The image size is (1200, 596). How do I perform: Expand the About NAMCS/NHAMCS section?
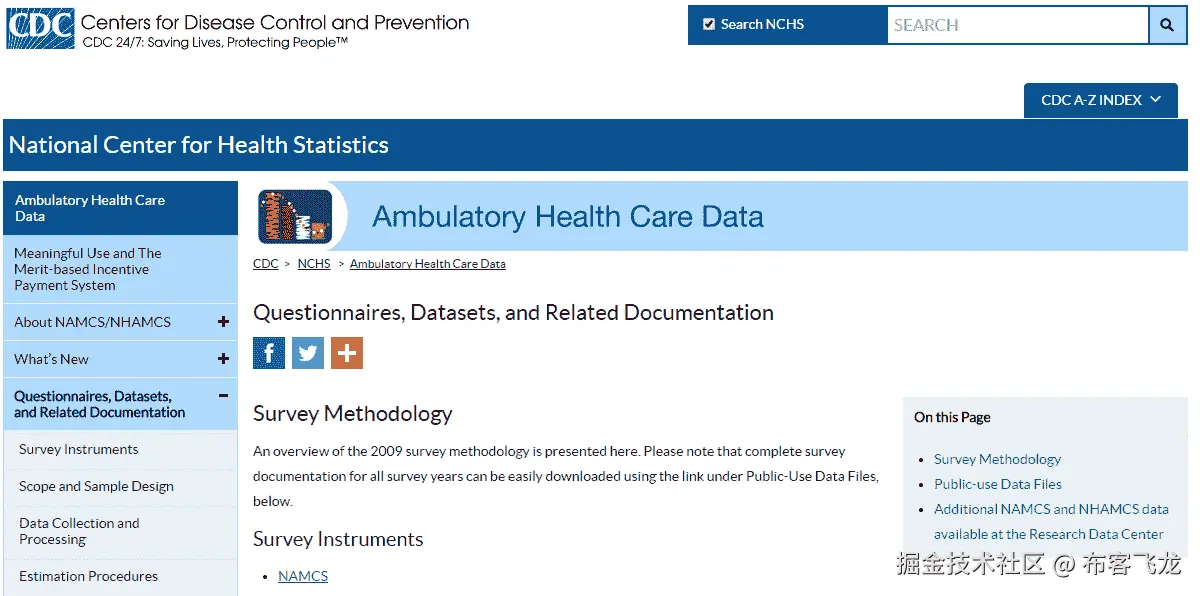pos(223,322)
